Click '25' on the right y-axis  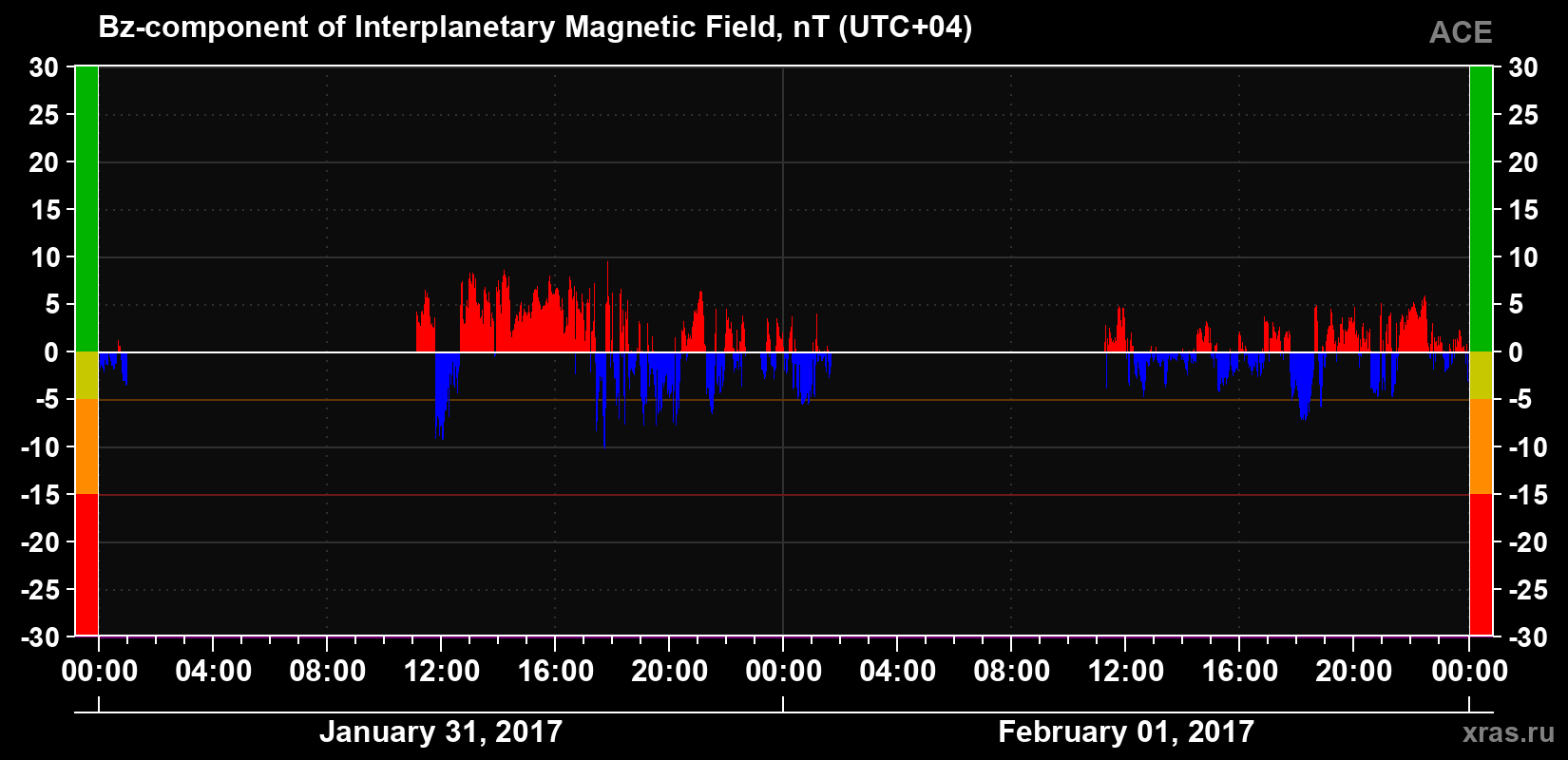click(1522, 115)
